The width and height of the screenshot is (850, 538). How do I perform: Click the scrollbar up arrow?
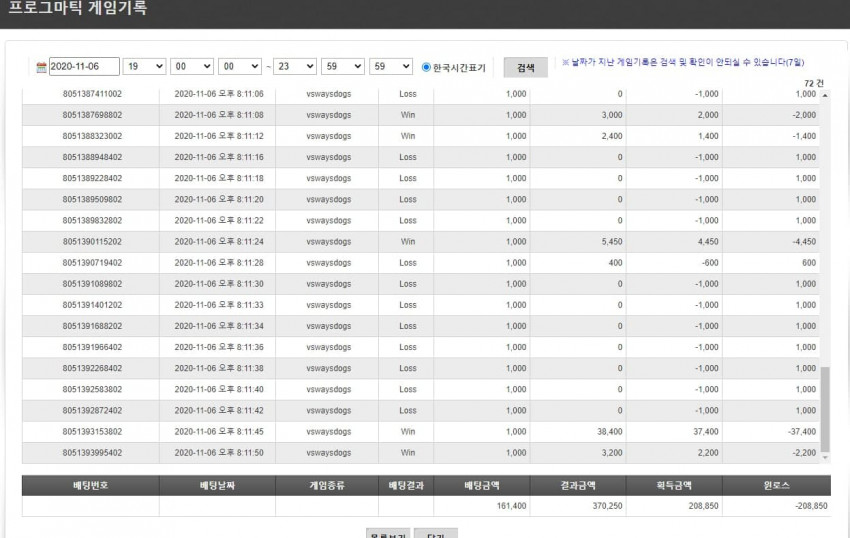pos(825,95)
